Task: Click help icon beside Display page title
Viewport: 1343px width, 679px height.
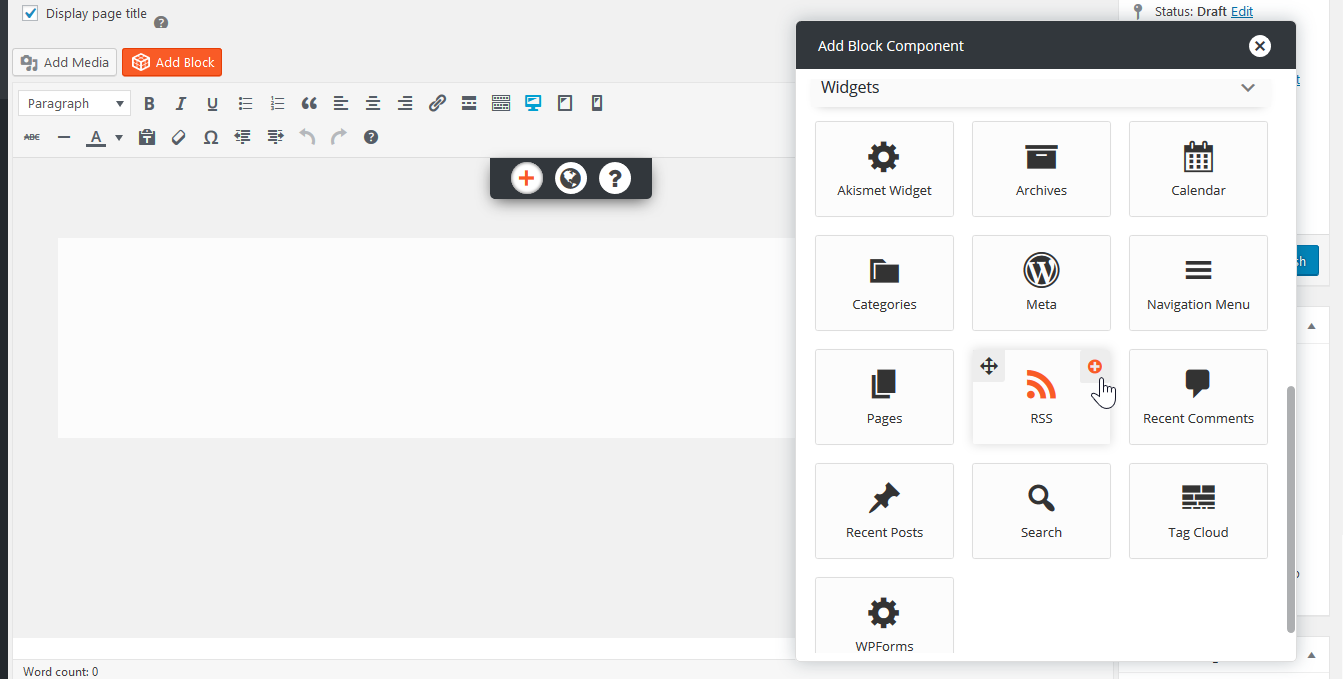Action: click(161, 22)
